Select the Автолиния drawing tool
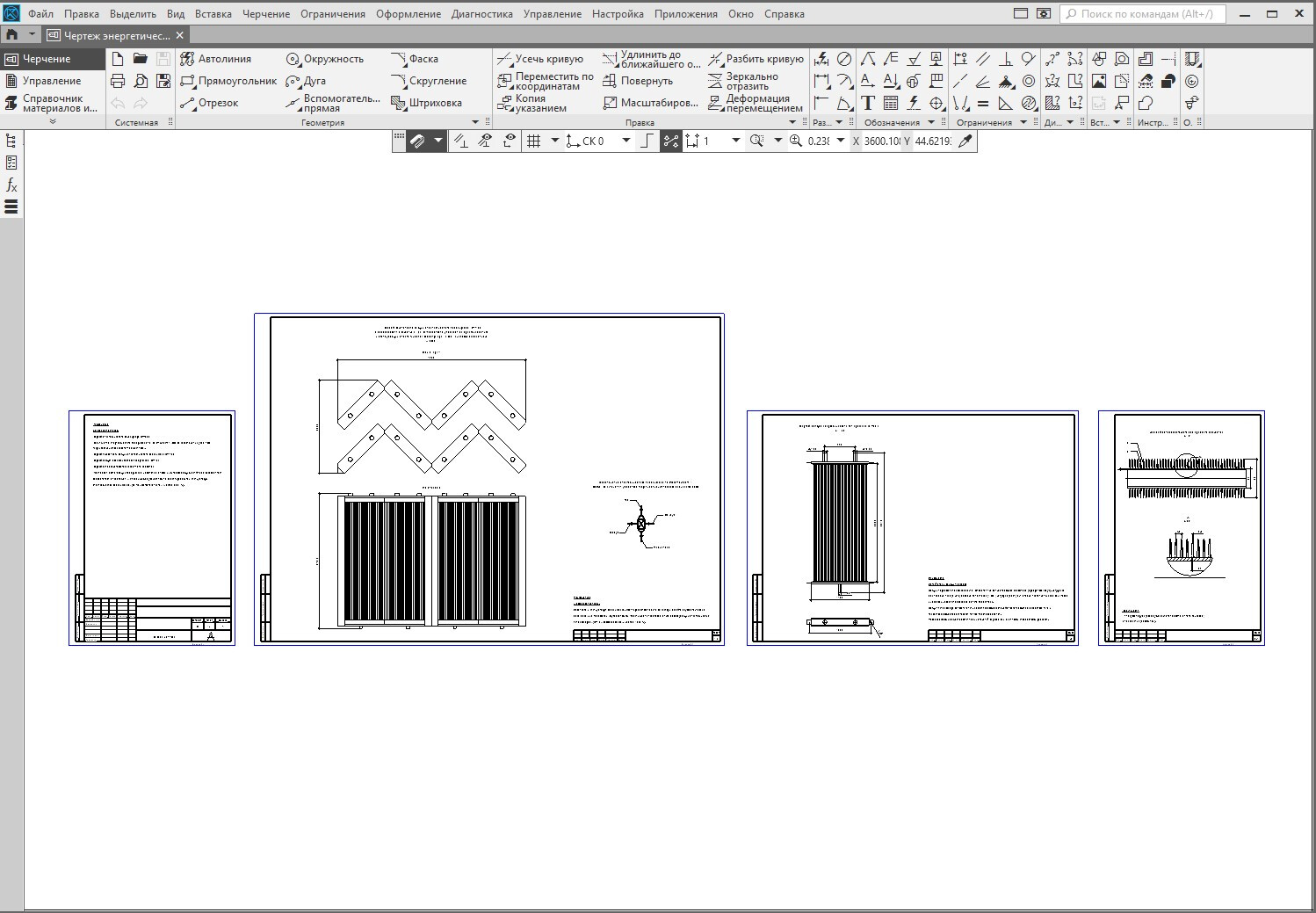Screen dimensions: 1316x913 [216, 59]
